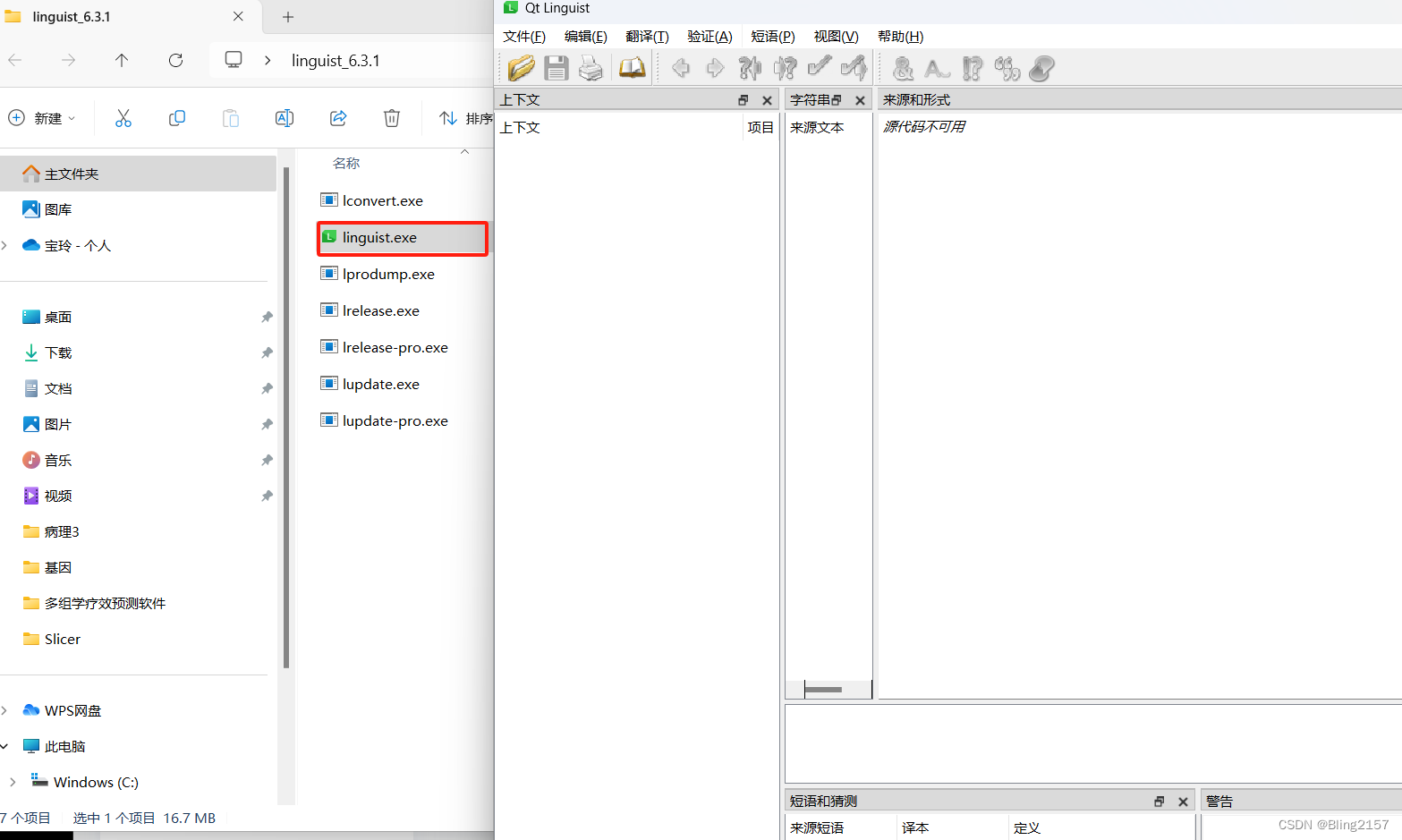Float the 上下文 dock panel
The width and height of the screenshot is (1402, 840).
[x=743, y=100]
